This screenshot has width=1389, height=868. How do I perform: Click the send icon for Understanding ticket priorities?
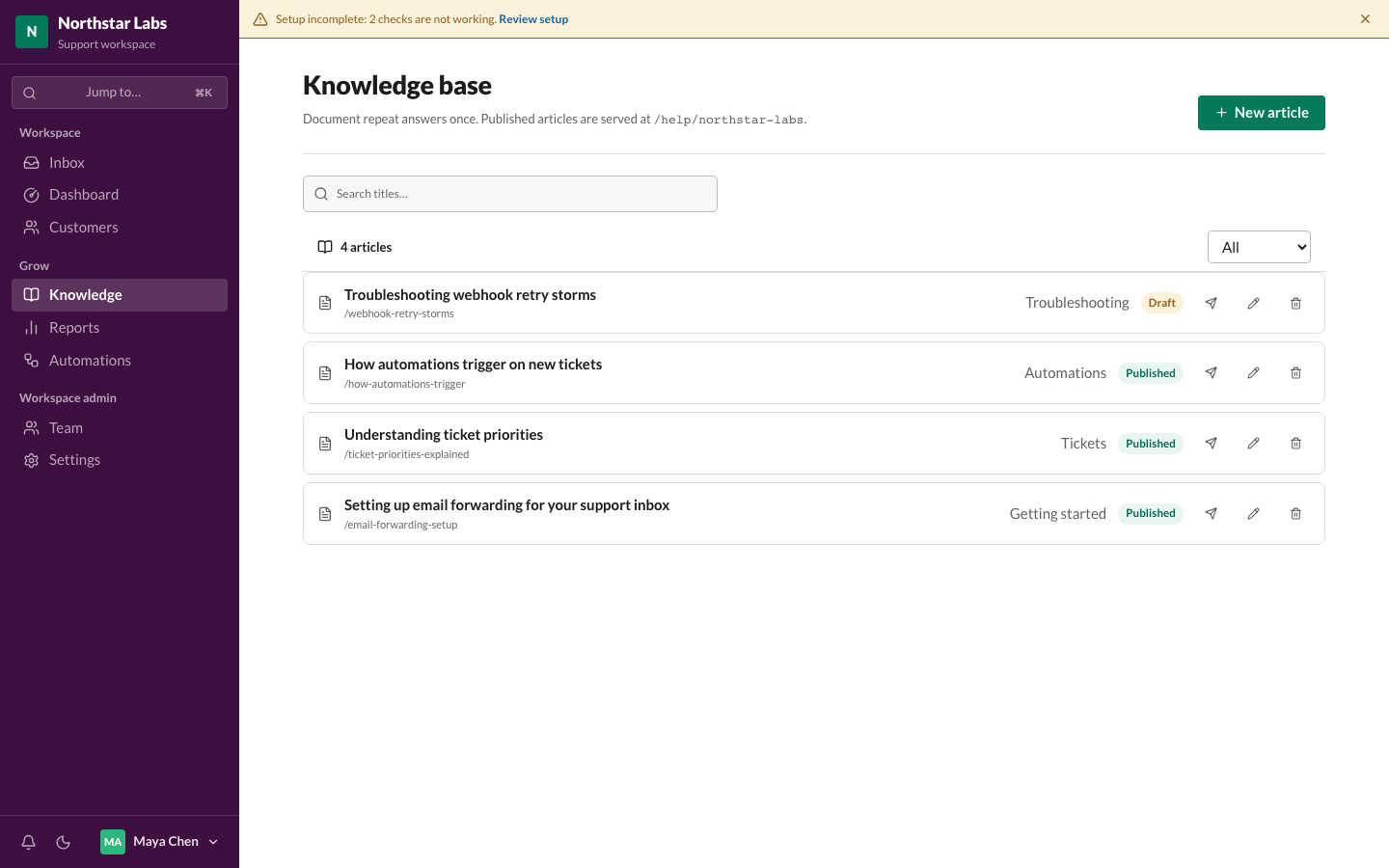pyautogui.click(x=1211, y=444)
